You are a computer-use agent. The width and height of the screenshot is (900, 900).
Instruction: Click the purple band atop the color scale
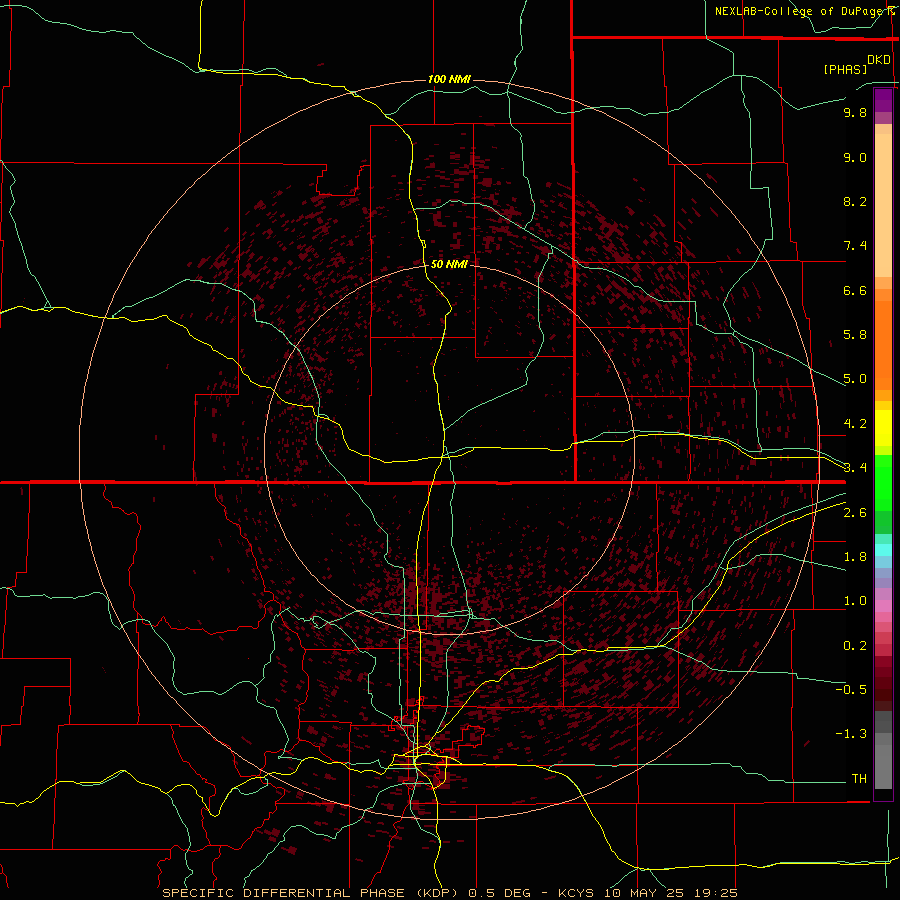coord(883,100)
